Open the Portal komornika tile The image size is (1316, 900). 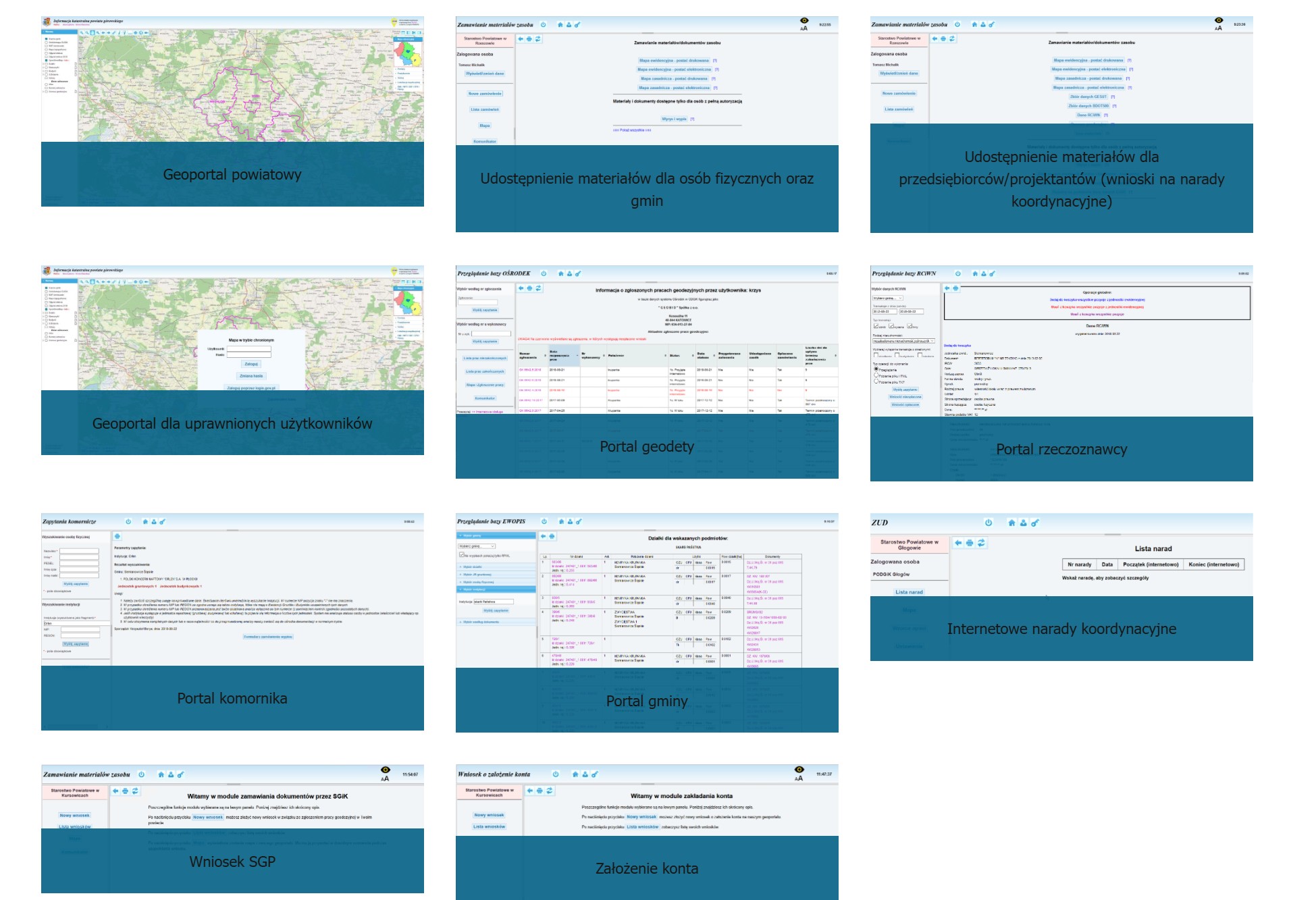pyautogui.click(x=232, y=698)
